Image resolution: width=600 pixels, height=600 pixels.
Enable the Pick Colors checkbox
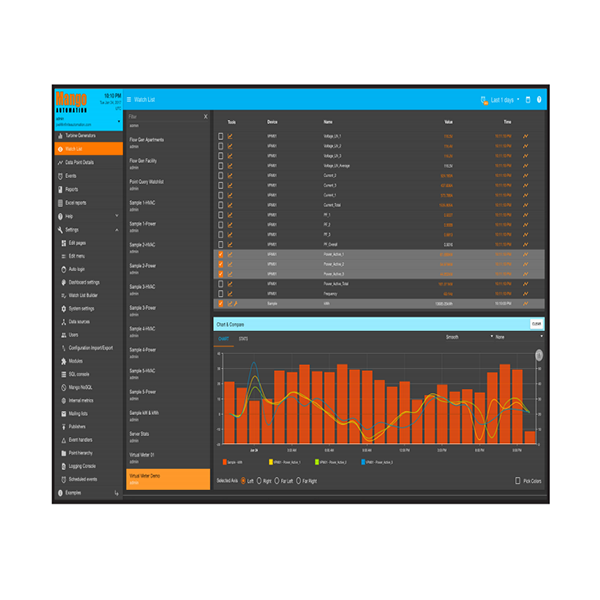click(x=517, y=481)
